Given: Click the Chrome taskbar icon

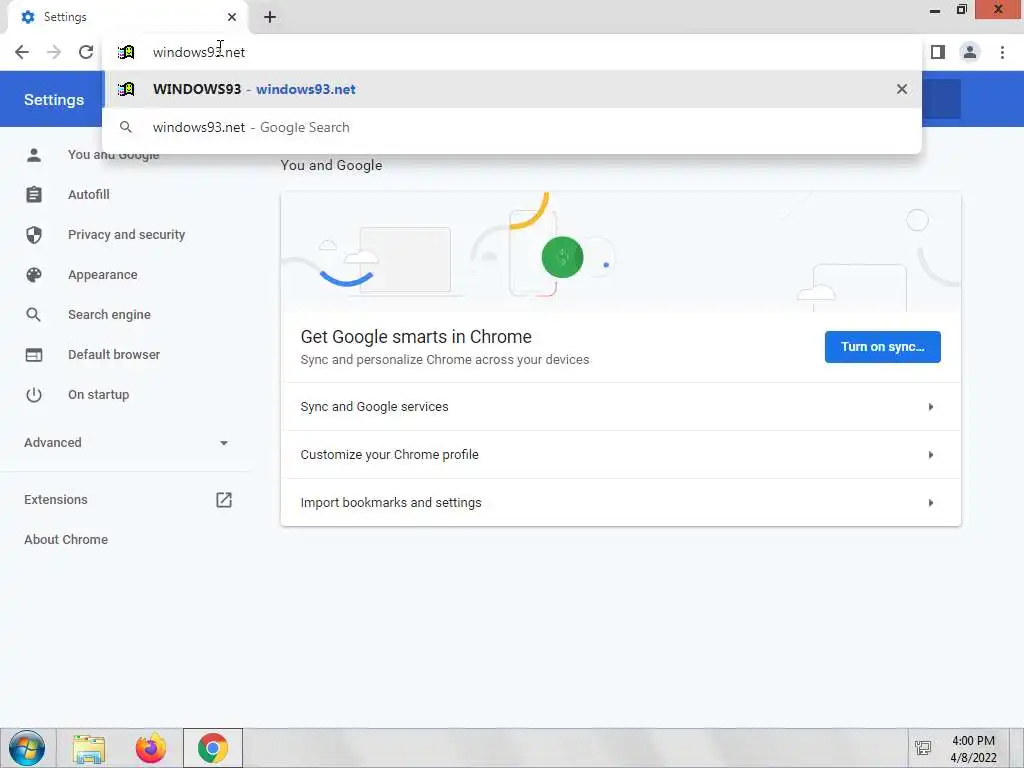Looking at the screenshot, I should click(213, 748).
